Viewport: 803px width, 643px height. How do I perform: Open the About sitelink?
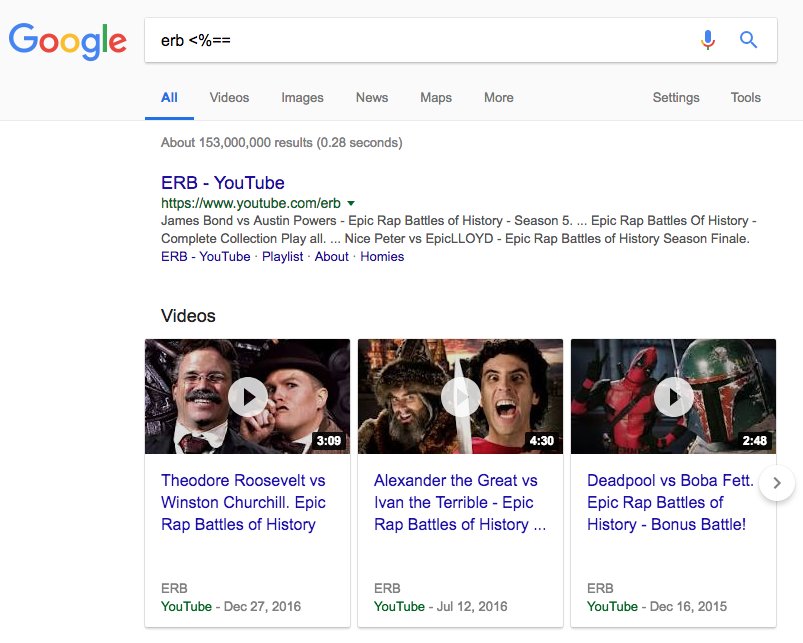point(331,256)
